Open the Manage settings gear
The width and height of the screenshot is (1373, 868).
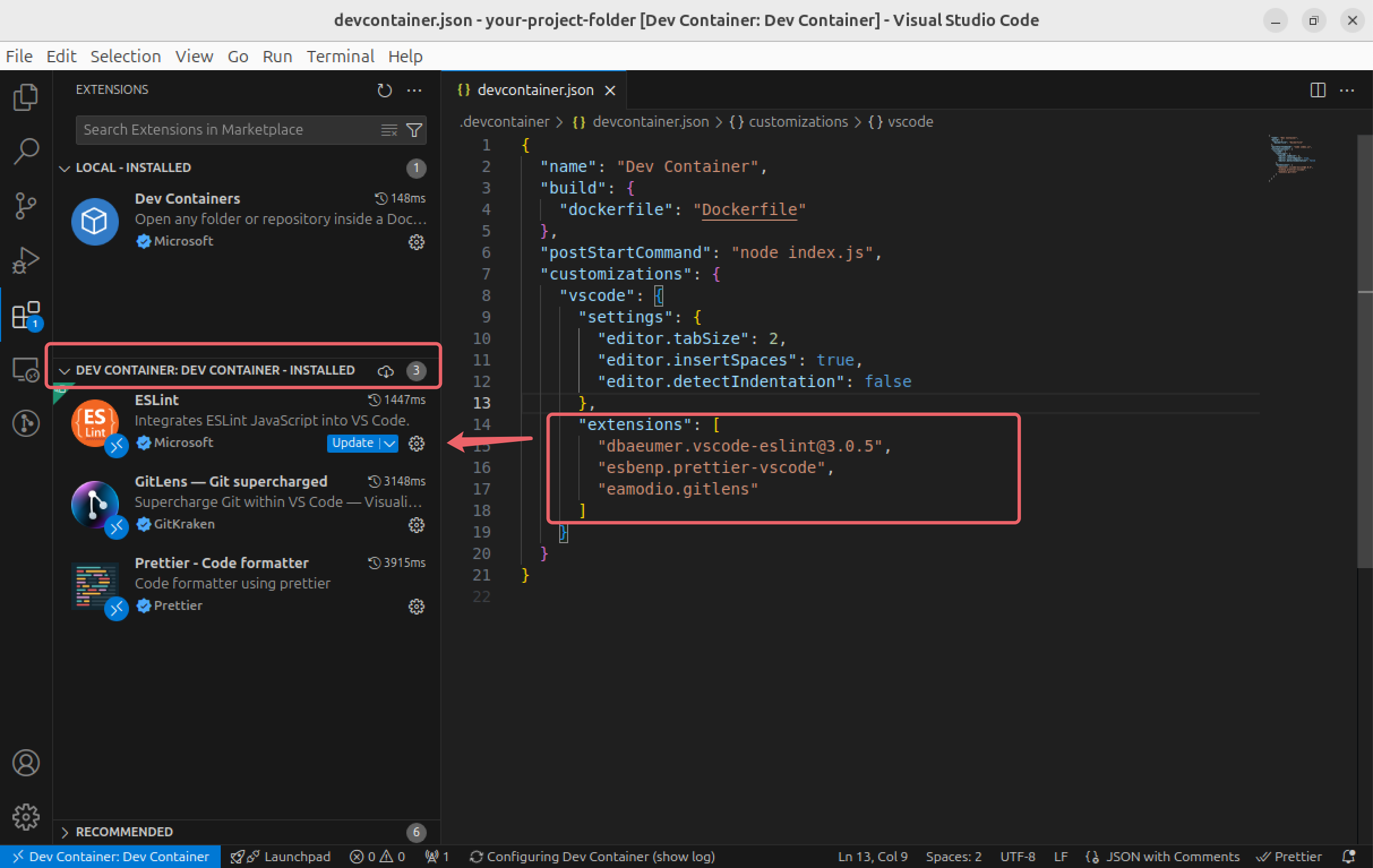pos(25,817)
